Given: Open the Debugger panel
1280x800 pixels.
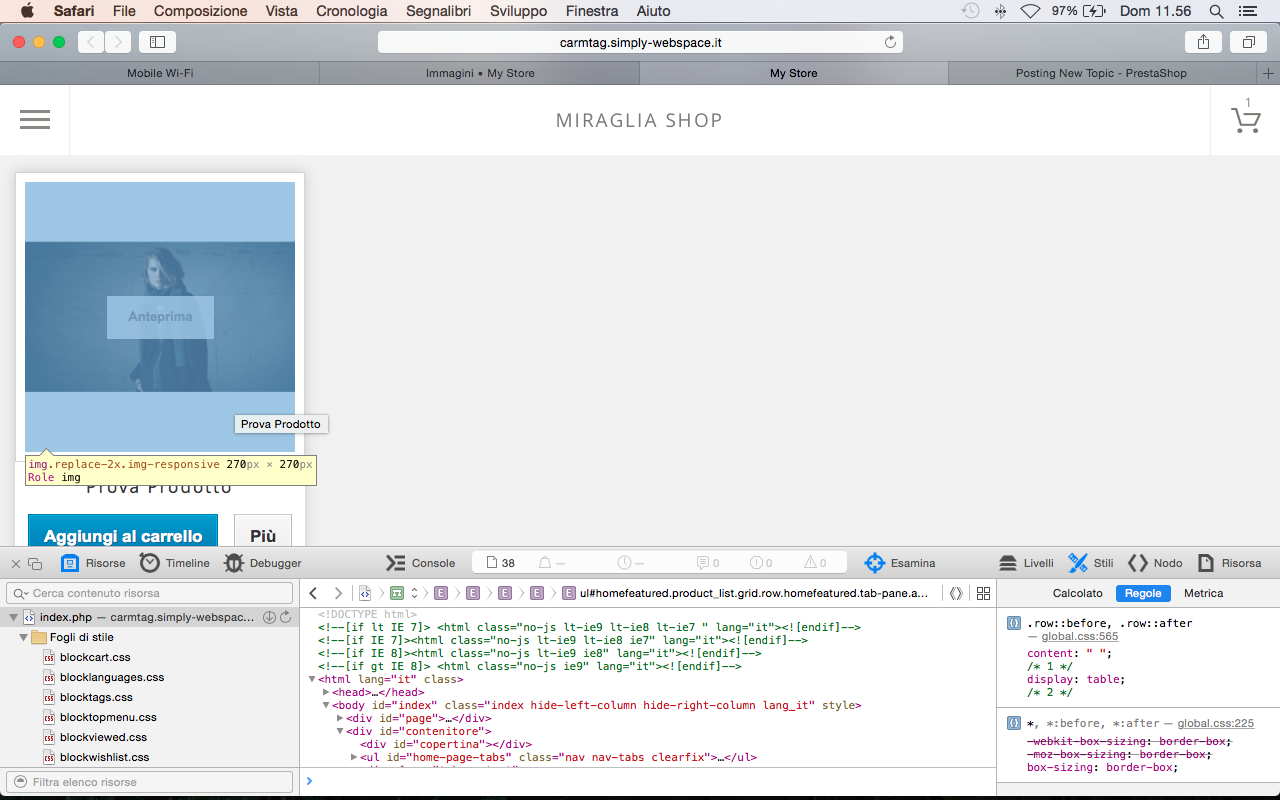Looking at the screenshot, I should (262, 563).
